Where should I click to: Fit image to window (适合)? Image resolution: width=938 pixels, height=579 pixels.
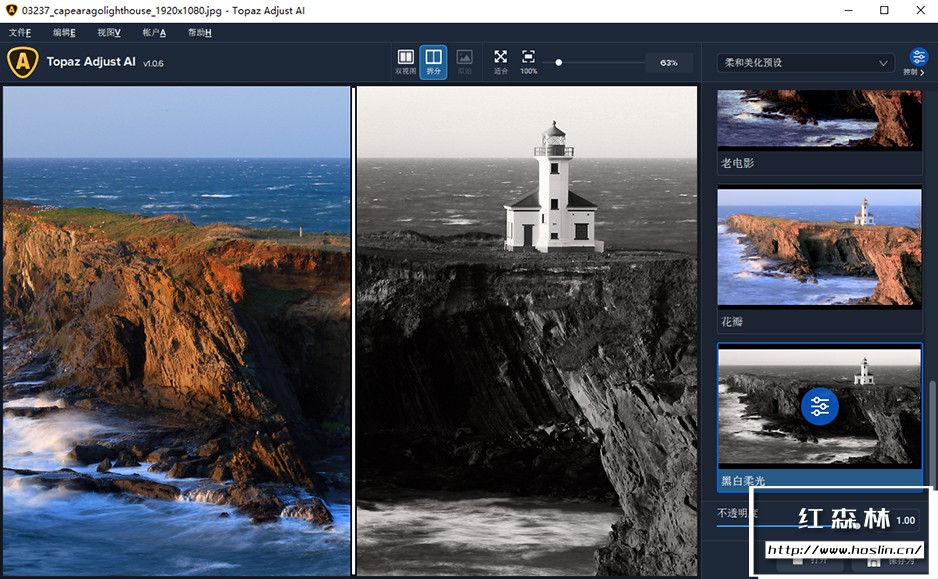tap(500, 62)
